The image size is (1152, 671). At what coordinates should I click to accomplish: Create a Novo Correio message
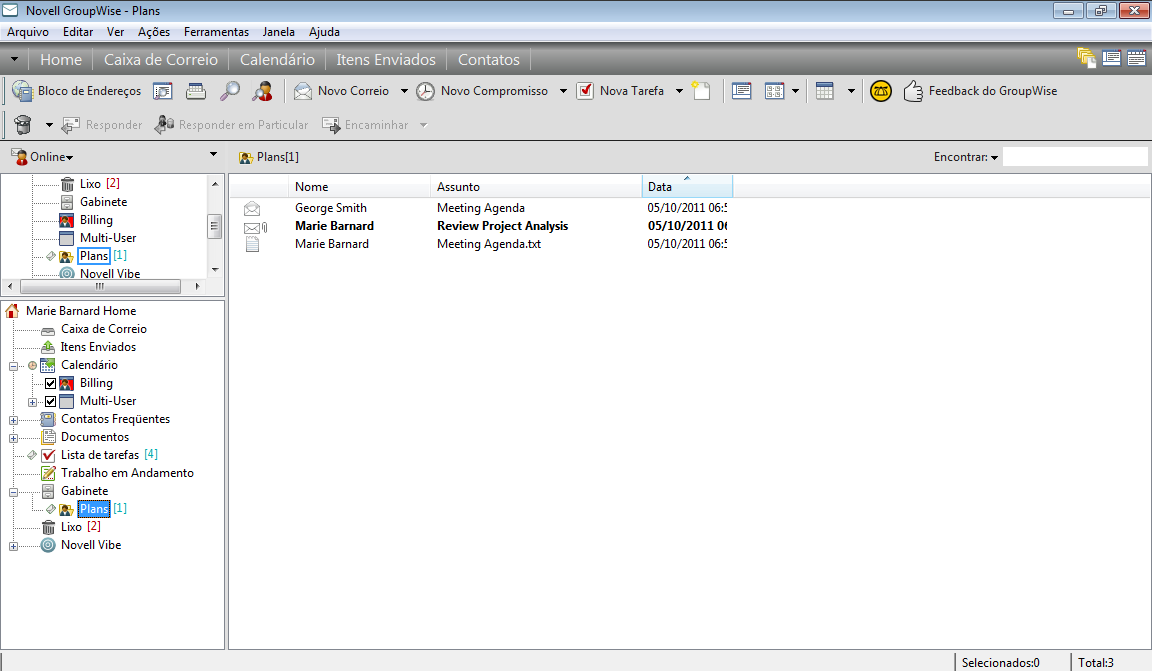342,91
